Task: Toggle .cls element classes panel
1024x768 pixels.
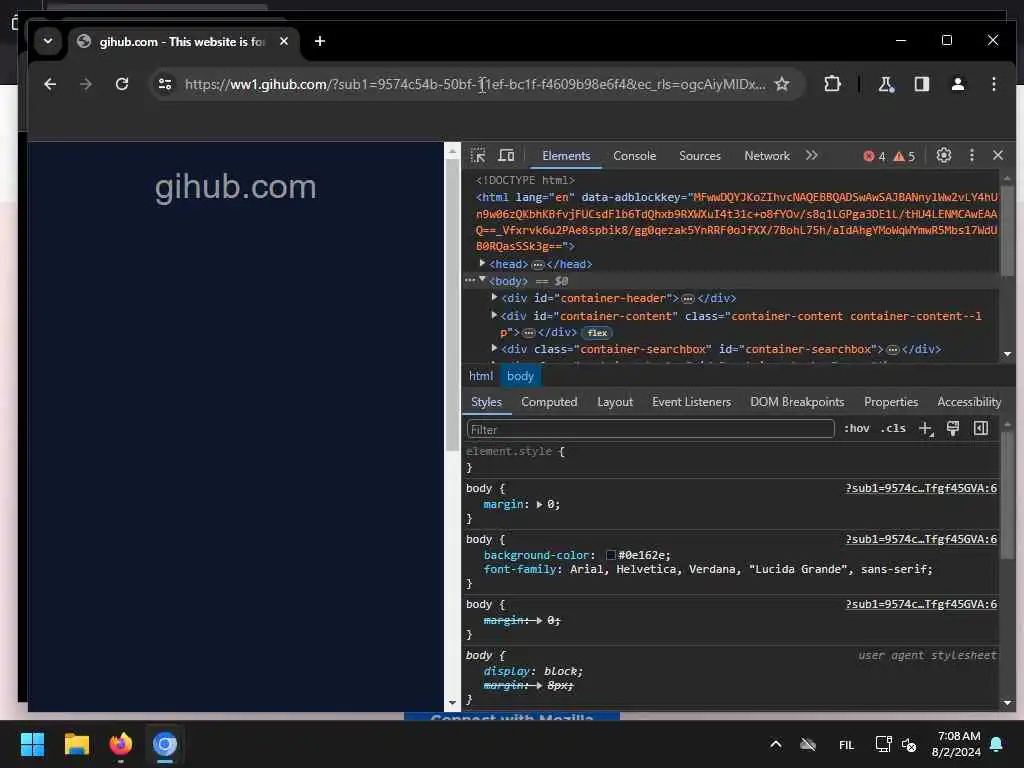Action: click(893, 428)
